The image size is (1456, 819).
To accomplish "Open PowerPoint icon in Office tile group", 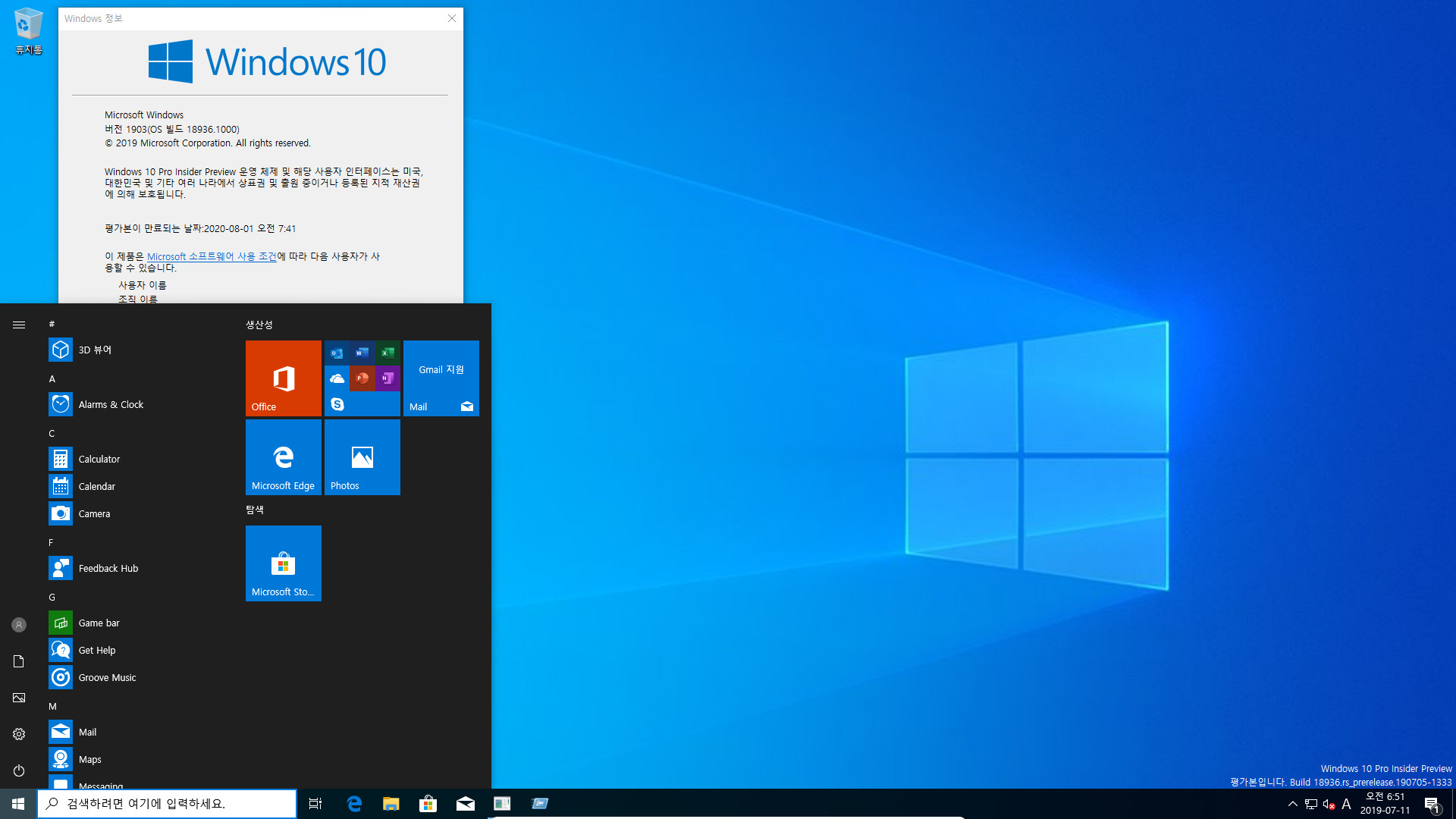I will point(362,378).
